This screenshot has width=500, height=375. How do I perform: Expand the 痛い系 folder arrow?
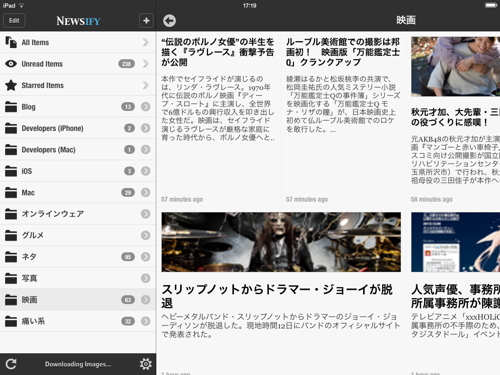(x=146, y=321)
